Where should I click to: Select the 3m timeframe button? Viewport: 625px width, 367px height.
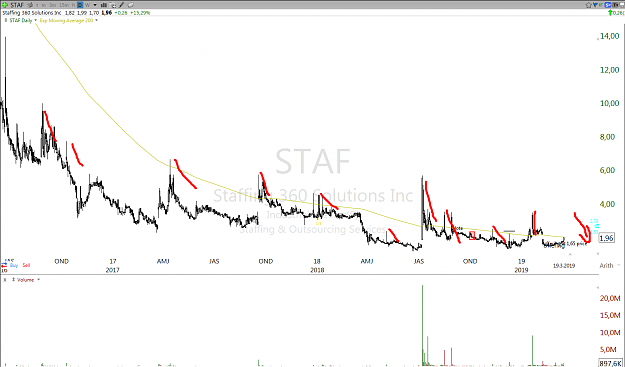click(x=52, y=5)
